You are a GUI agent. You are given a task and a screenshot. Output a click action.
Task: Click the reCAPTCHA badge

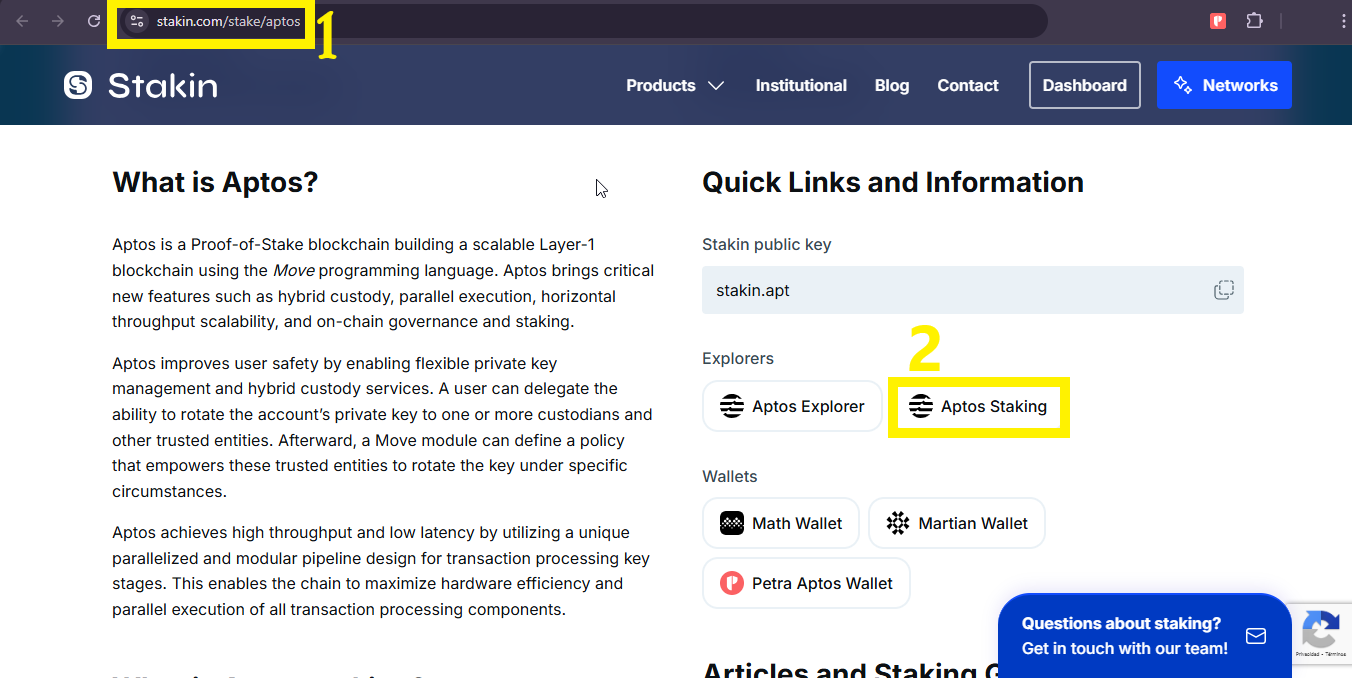pyautogui.click(x=1322, y=632)
